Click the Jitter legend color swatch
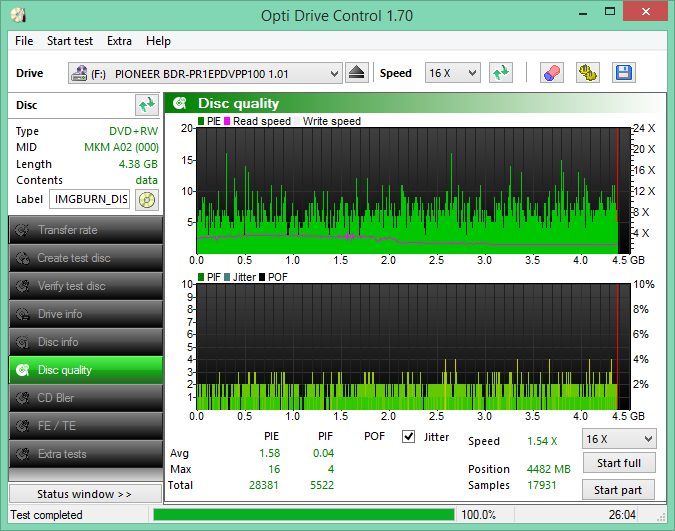Viewport: 675px width, 531px height. (227, 277)
